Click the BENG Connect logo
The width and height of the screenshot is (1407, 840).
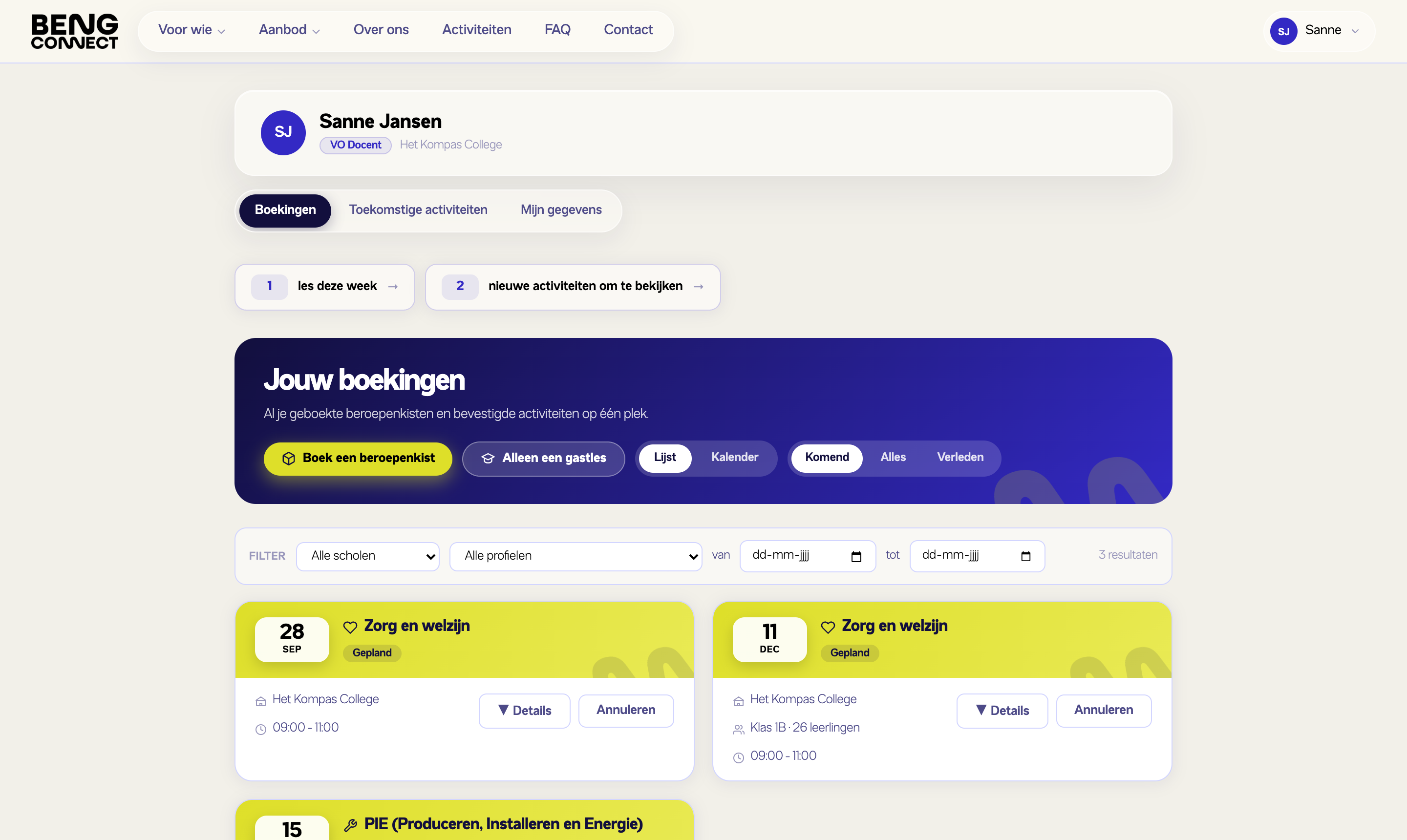[75, 31]
